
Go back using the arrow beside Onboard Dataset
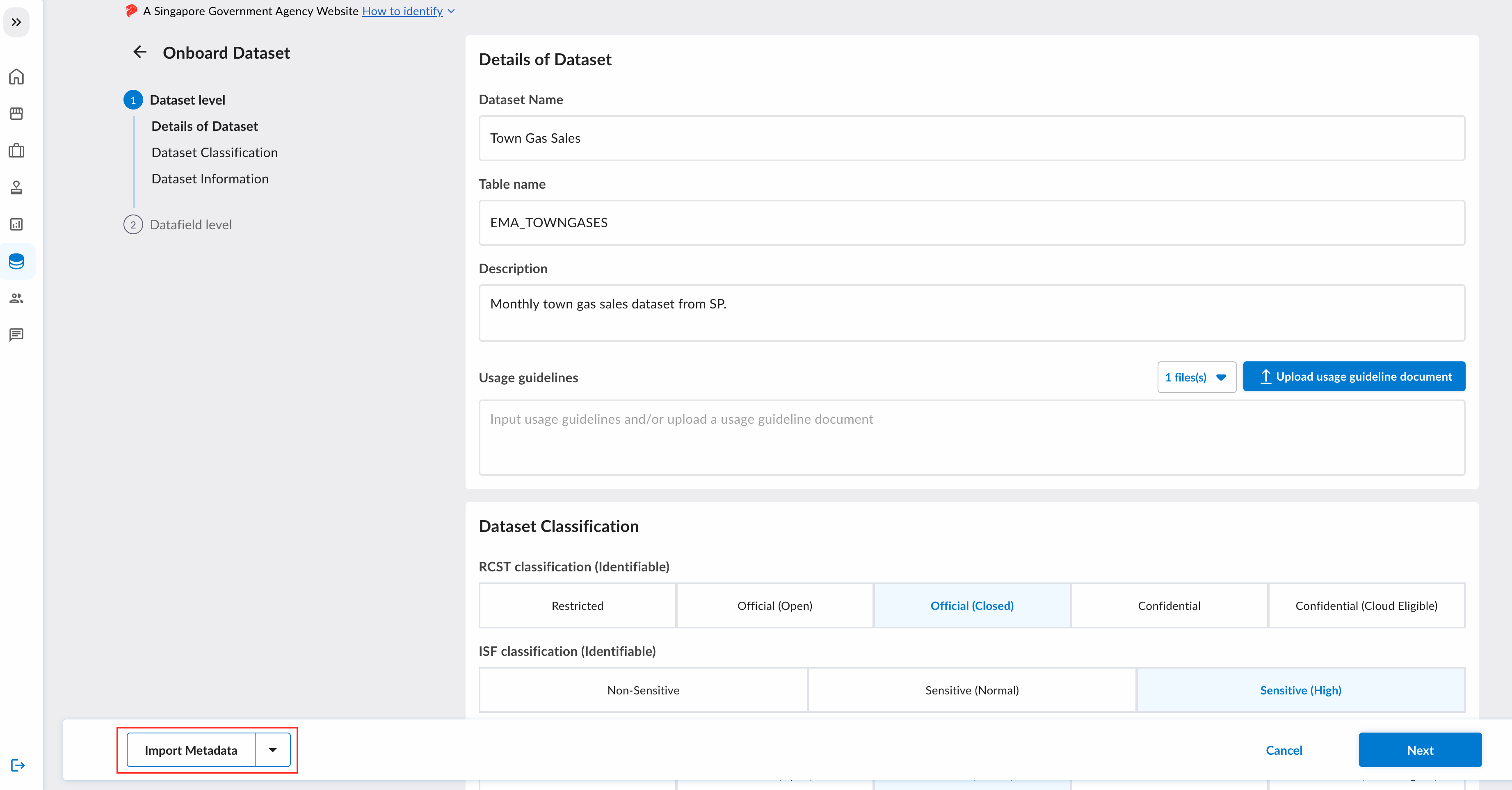pyautogui.click(x=140, y=52)
